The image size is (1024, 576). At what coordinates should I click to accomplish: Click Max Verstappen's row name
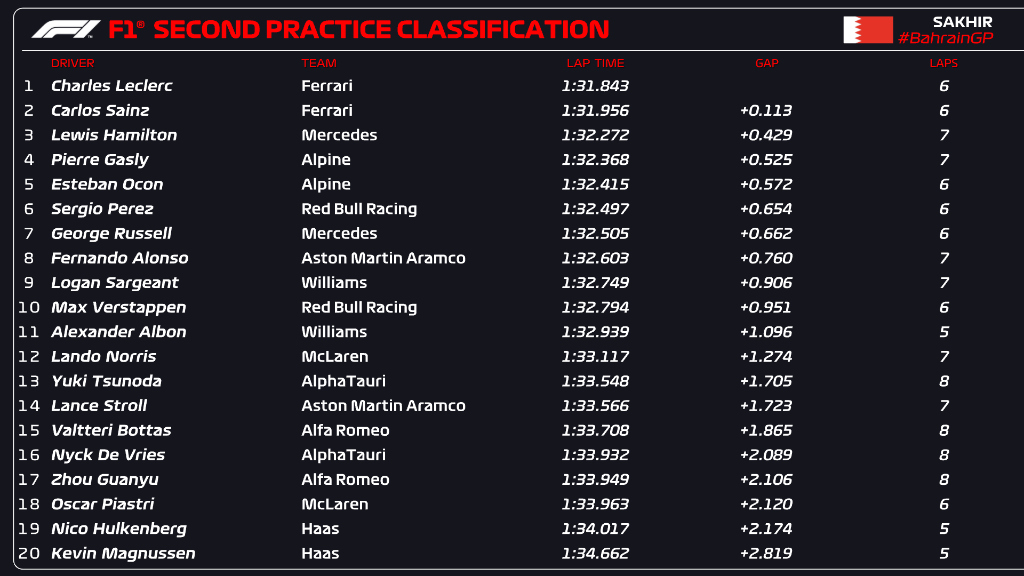118,308
